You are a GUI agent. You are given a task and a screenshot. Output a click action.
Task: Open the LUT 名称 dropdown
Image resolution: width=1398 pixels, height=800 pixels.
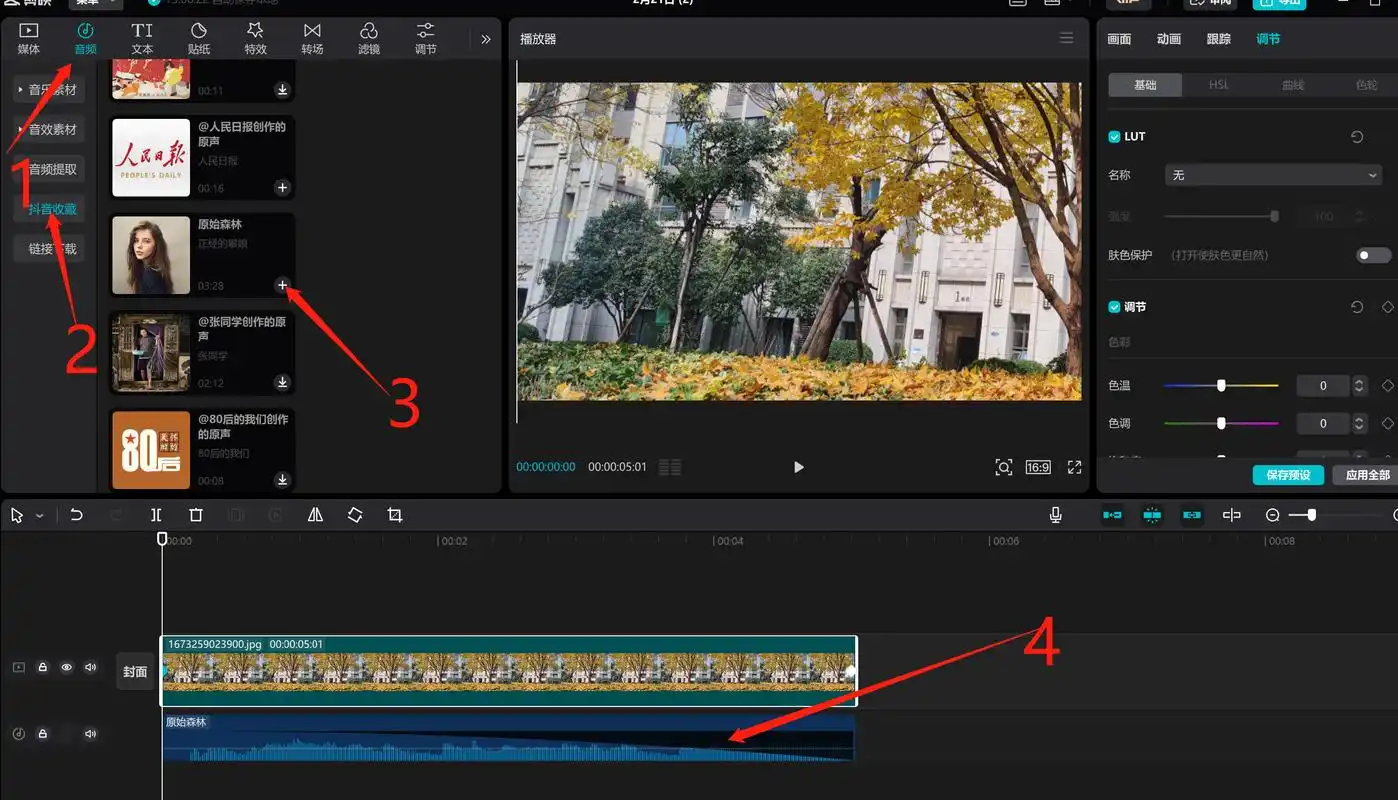[1273, 175]
